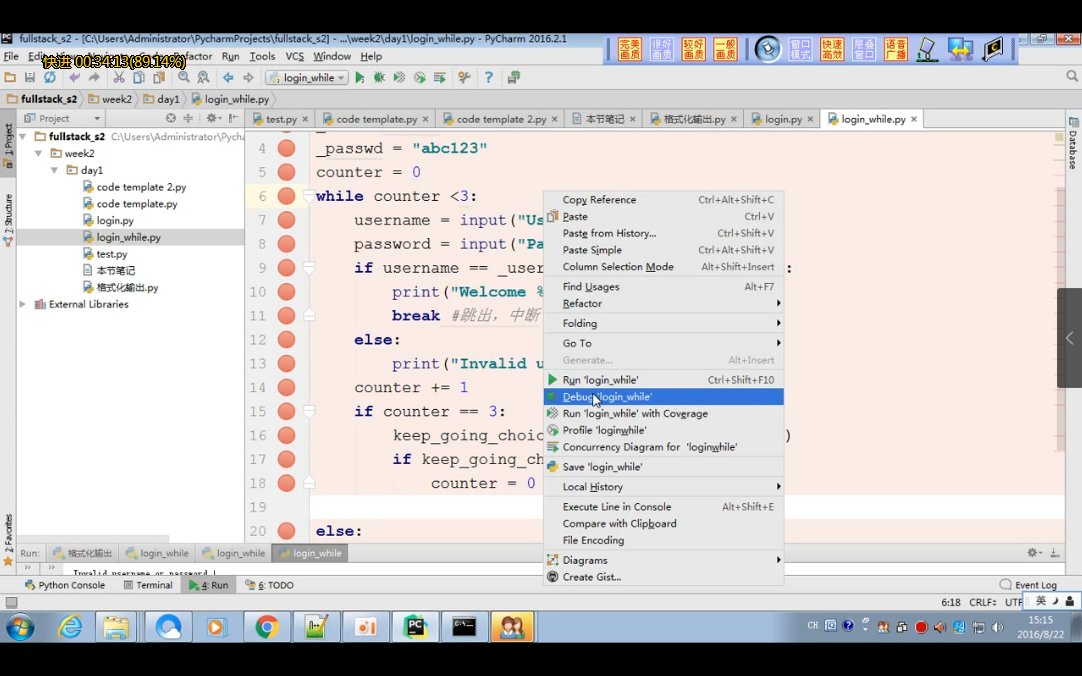Close the test.py editor tab
Screen dimensions: 1082x676
[x=304, y=119]
